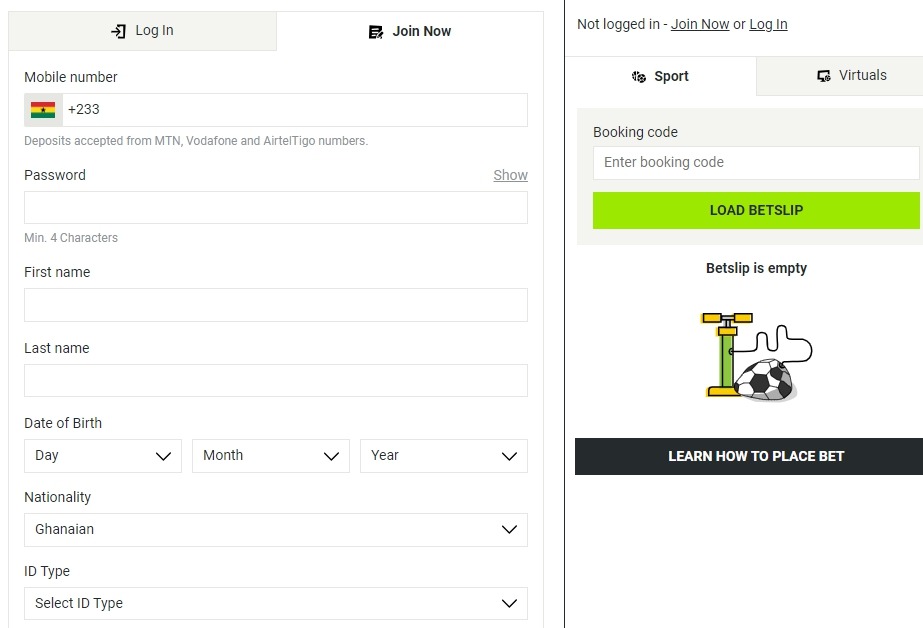Viewport: 923px width, 628px height.
Task: Open the Nationality dropdown showing Ghanaian
Action: (276, 530)
